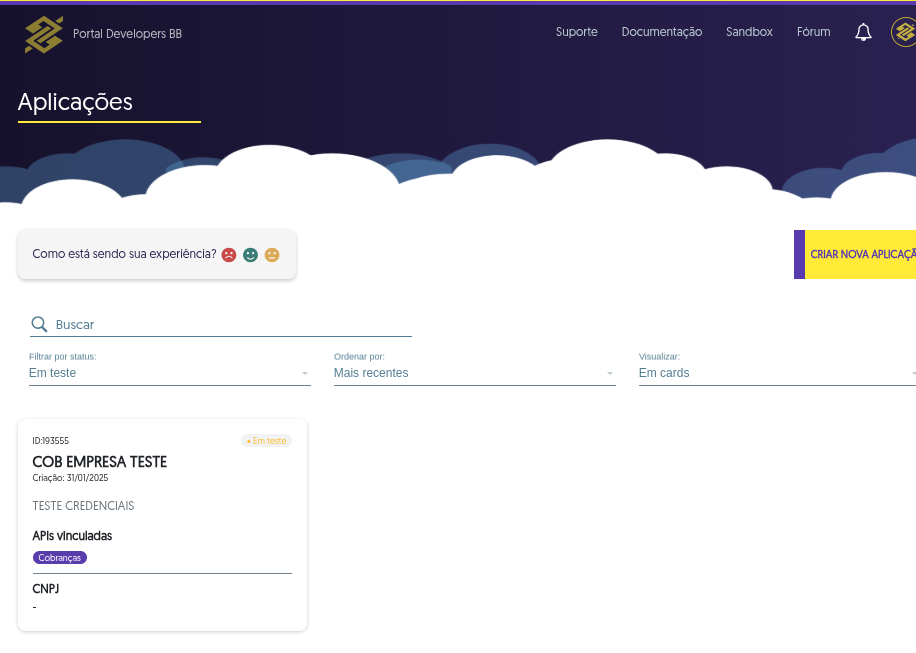Open the user profile avatar icon
The height and width of the screenshot is (653, 916).
904,32
